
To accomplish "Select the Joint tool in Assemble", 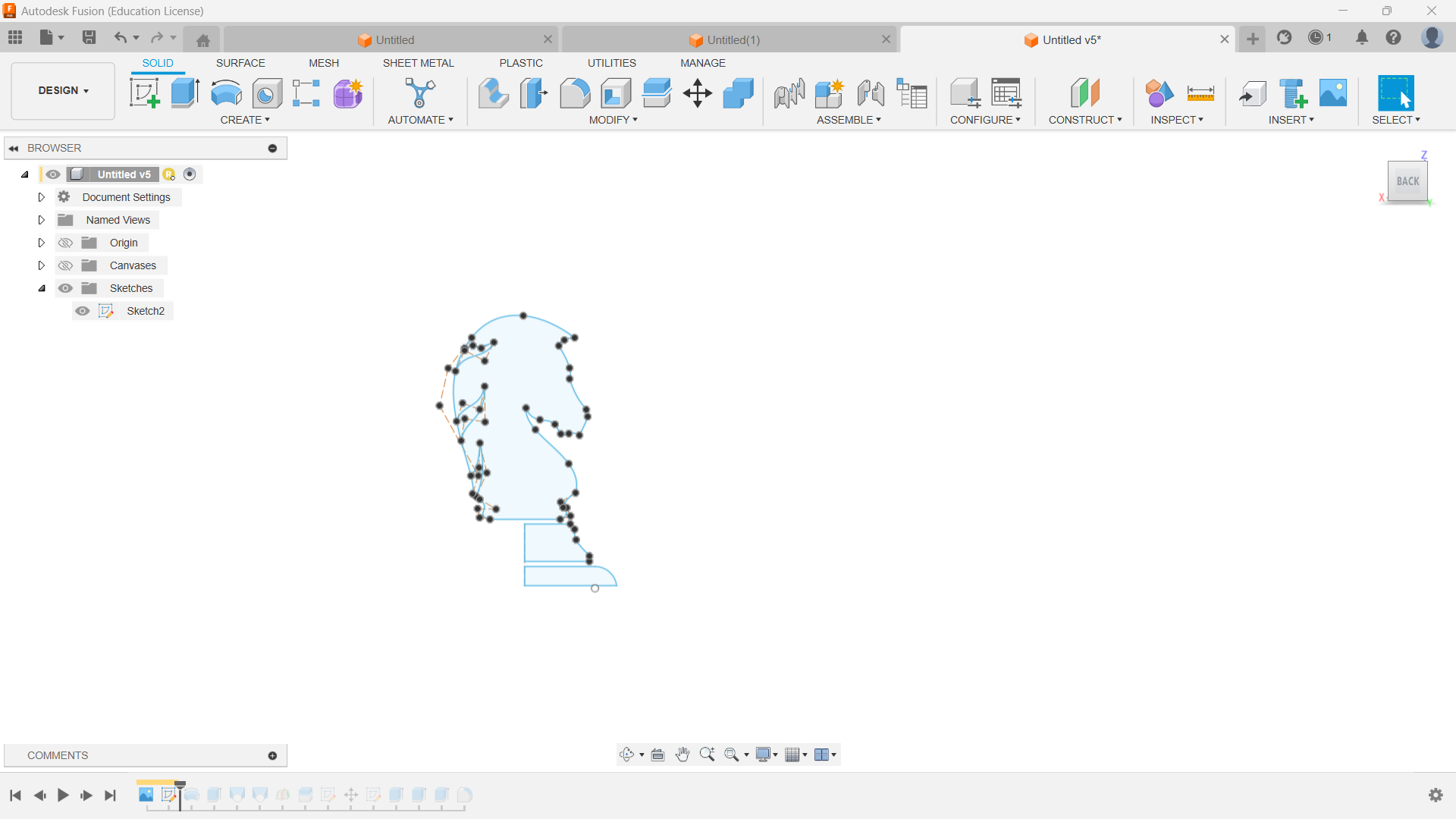I will 871,93.
